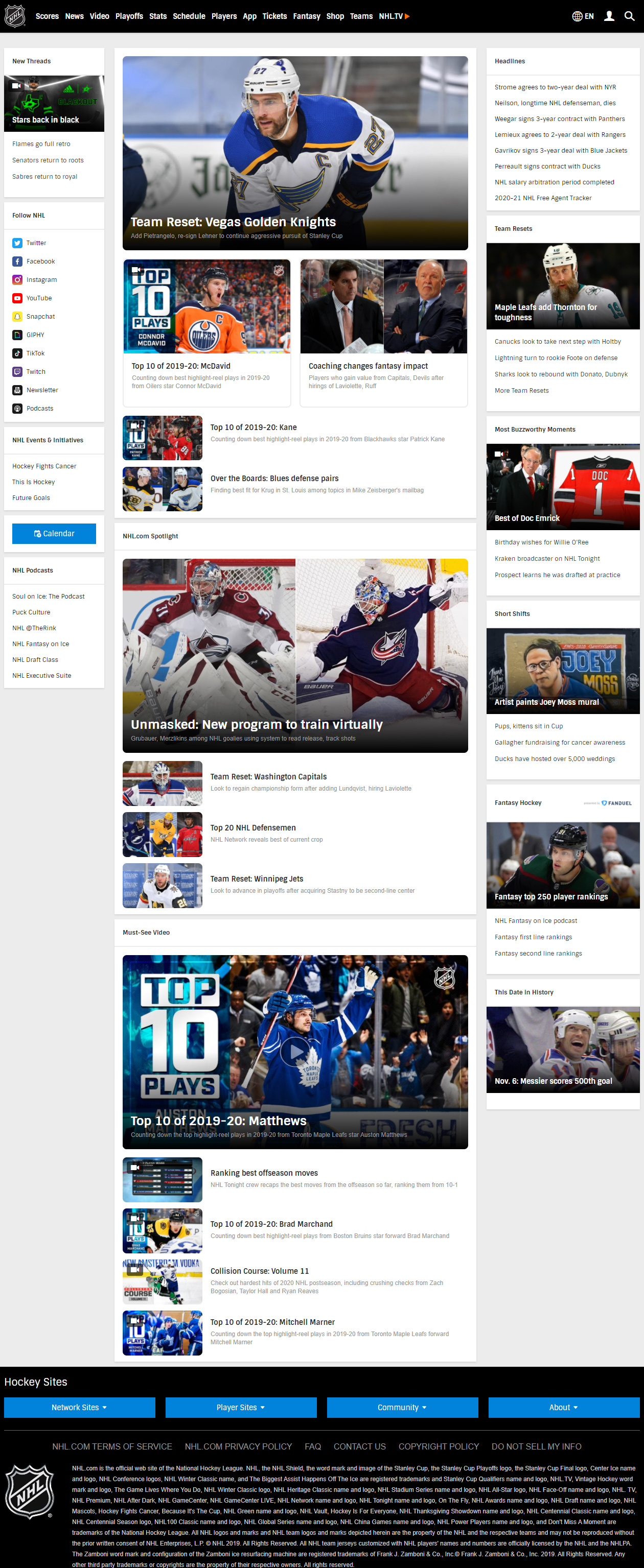Open Over the Boards: Blues defense pairs
Screen dimensions: 644x1568
click(x=274, y=479)
